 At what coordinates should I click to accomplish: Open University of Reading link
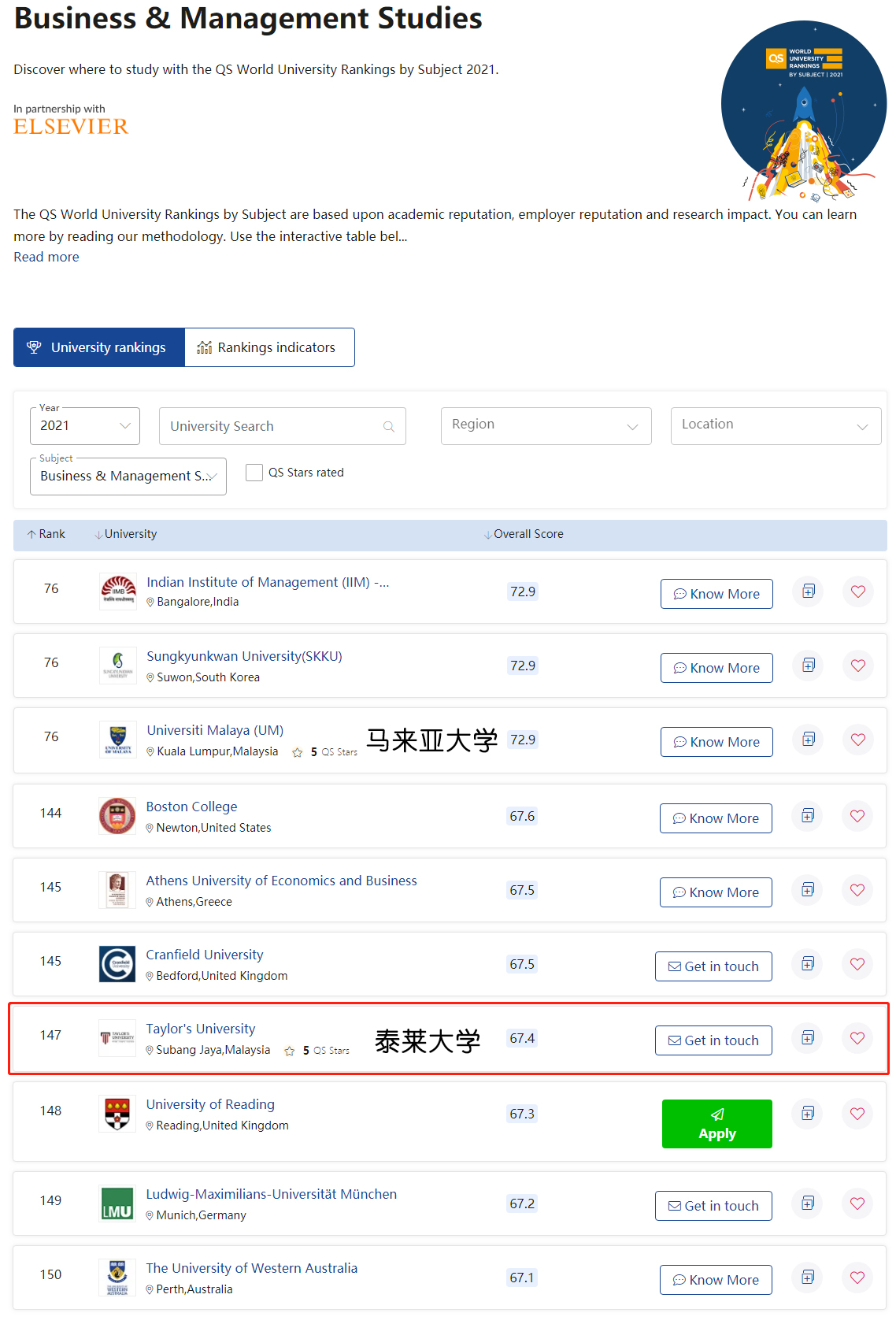[210, 1104]
